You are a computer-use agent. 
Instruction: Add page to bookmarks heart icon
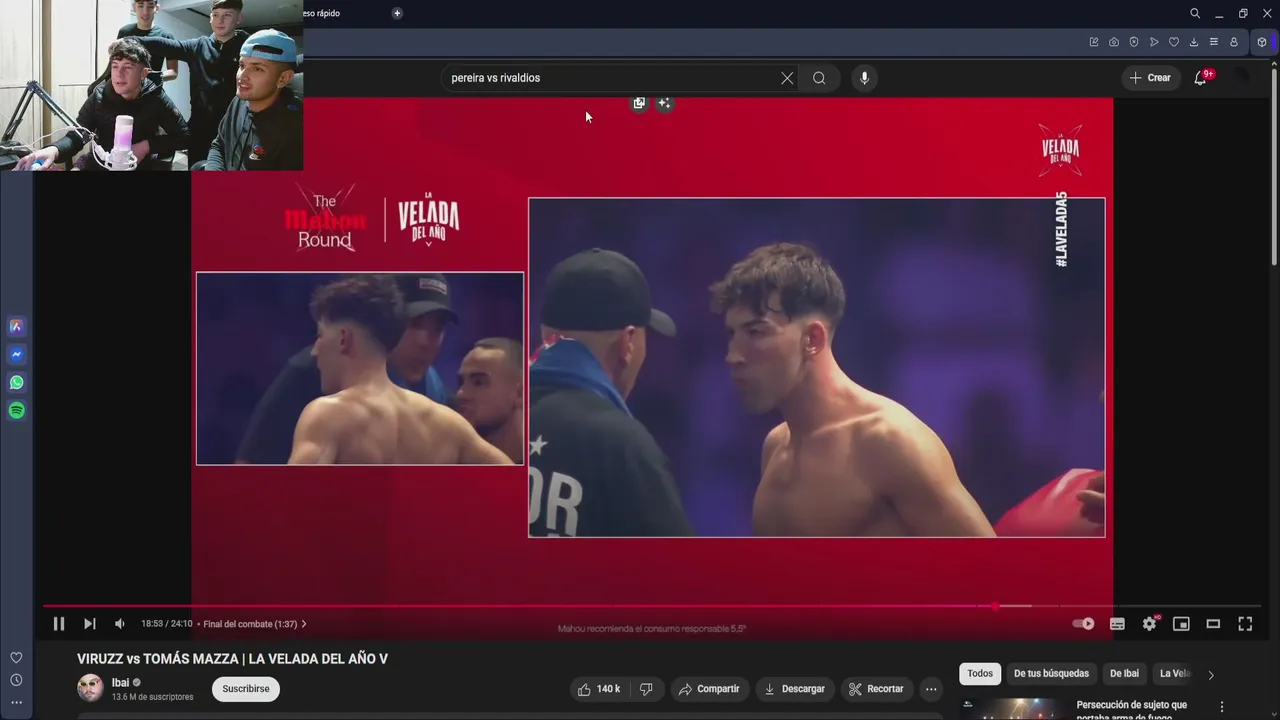1174,42
